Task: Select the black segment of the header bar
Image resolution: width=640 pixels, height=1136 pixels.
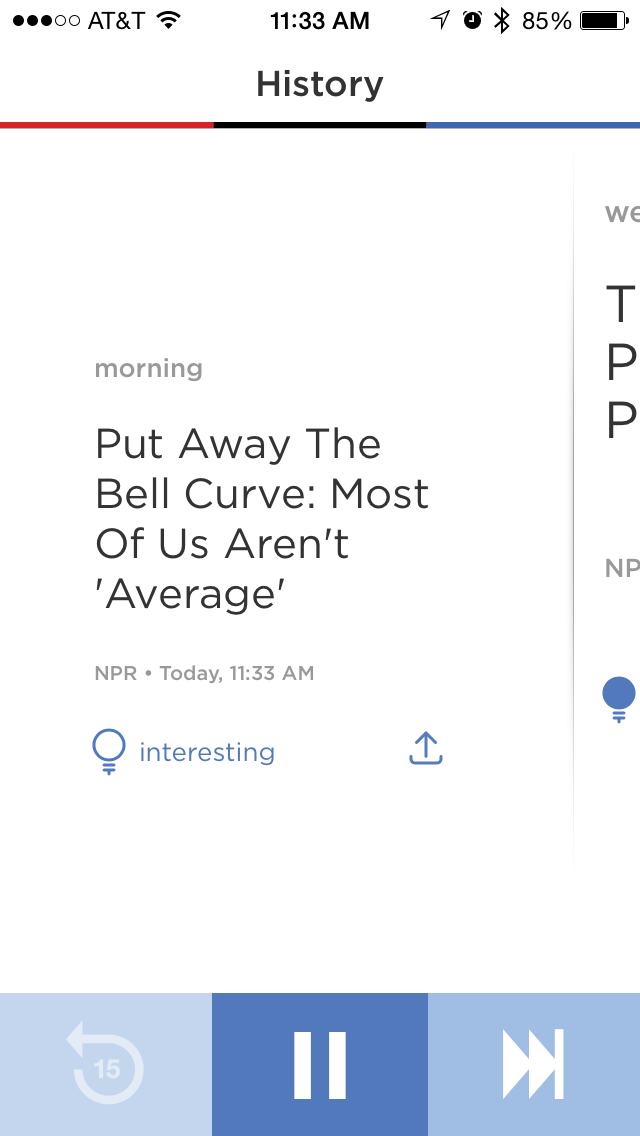Action: 320,125
